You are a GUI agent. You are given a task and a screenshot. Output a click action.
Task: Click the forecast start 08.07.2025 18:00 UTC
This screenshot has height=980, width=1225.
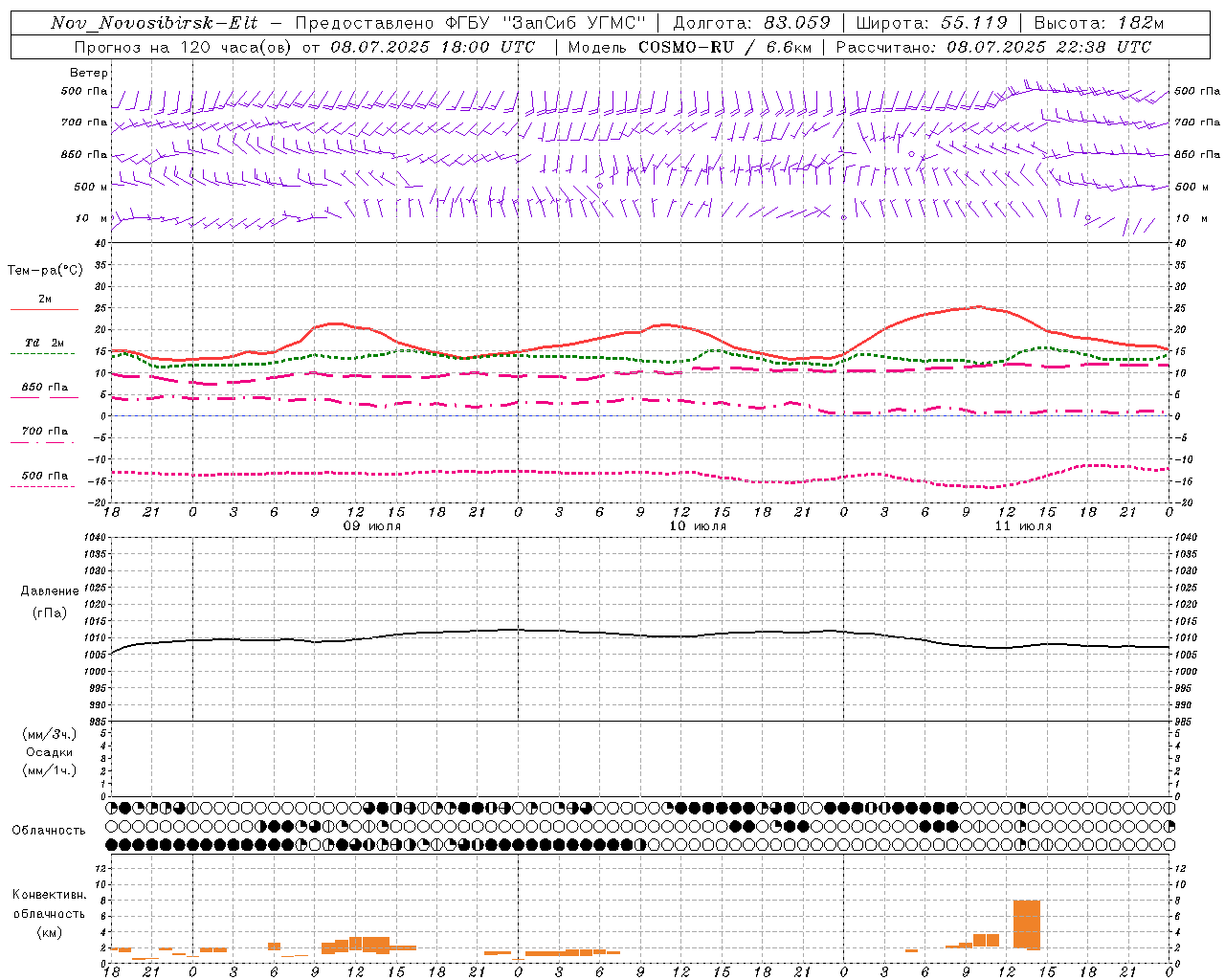(433, 47)
